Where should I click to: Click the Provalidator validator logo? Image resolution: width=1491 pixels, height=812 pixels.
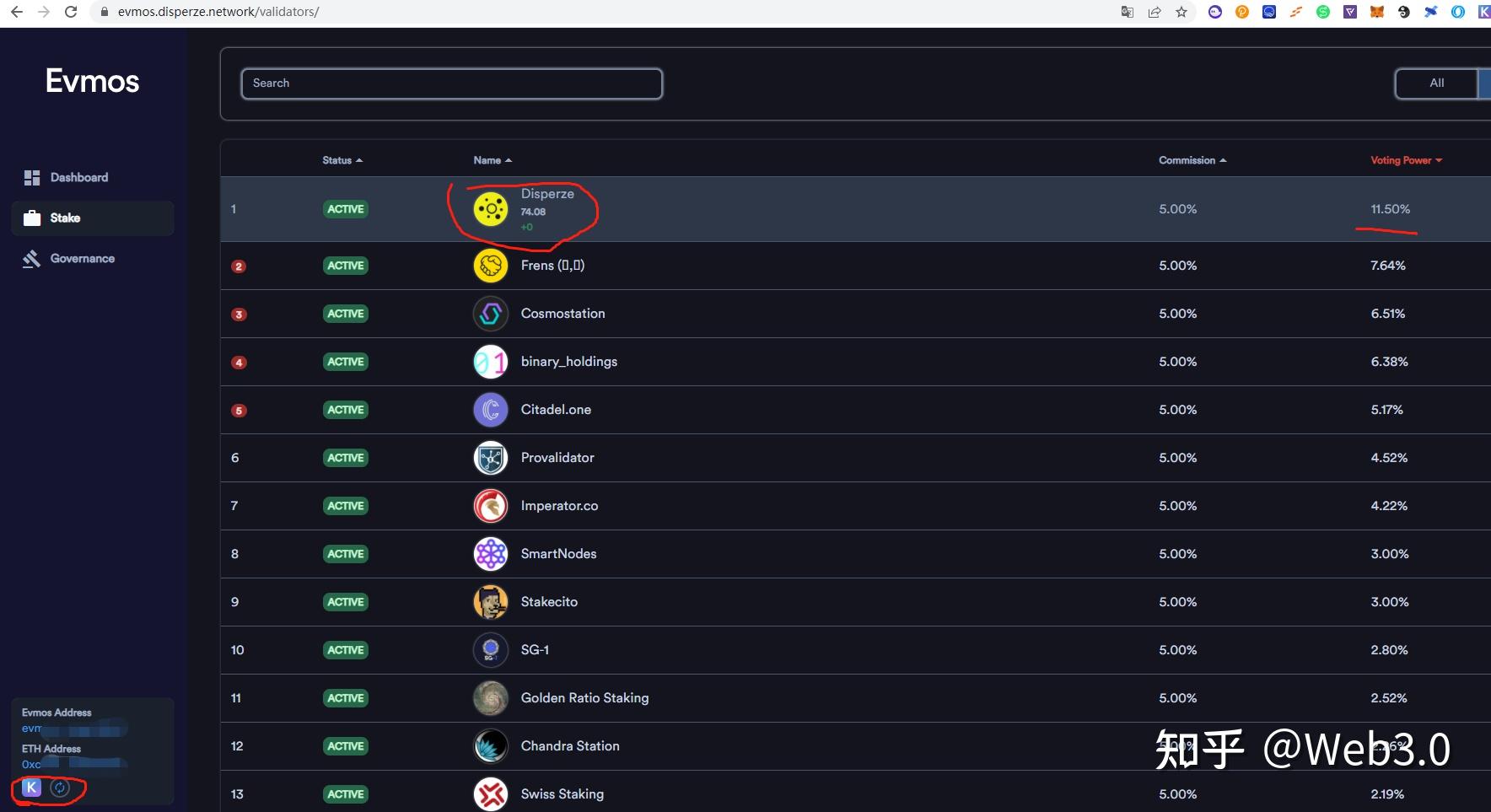pyautogui.click(x=491, y=458)
